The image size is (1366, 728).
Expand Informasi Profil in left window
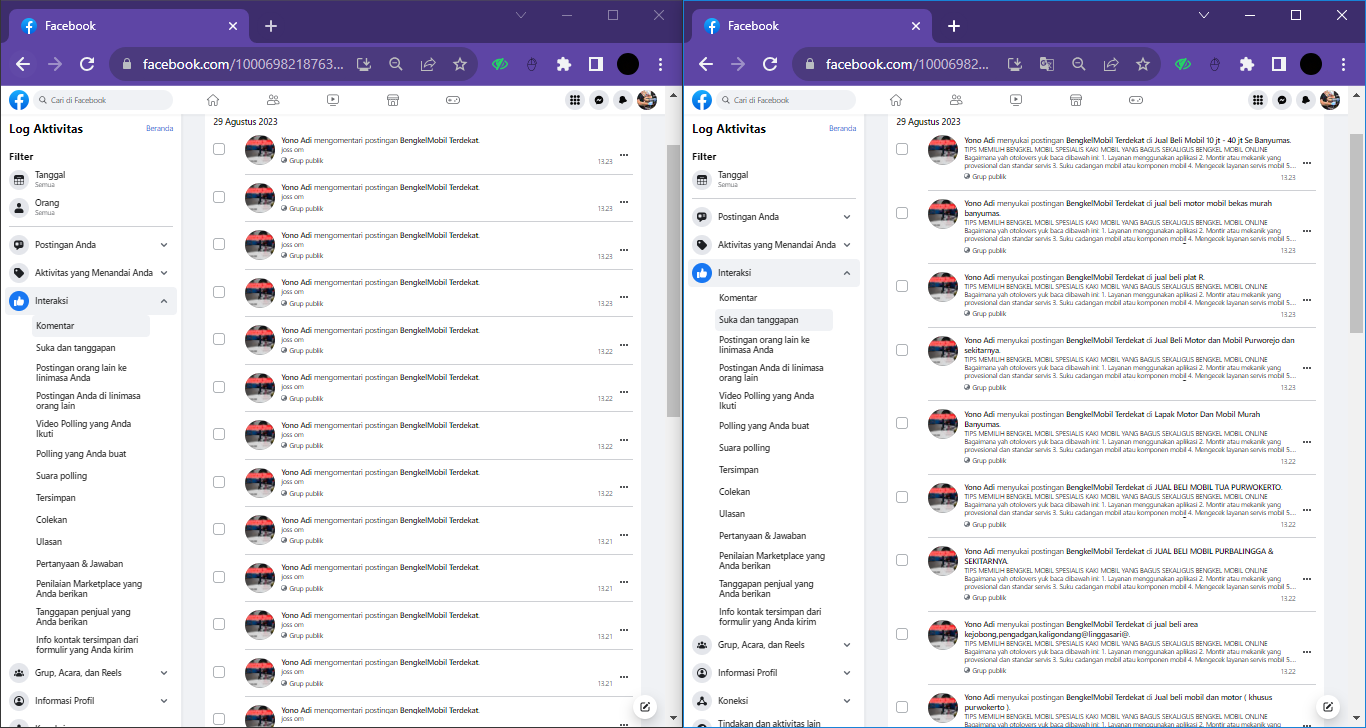pos(91,701)
